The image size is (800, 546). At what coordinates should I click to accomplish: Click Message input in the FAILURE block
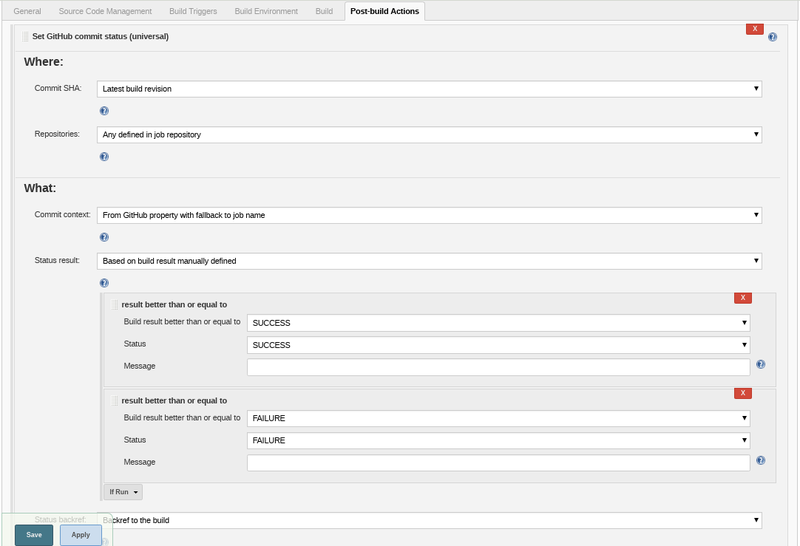(498, 463)
